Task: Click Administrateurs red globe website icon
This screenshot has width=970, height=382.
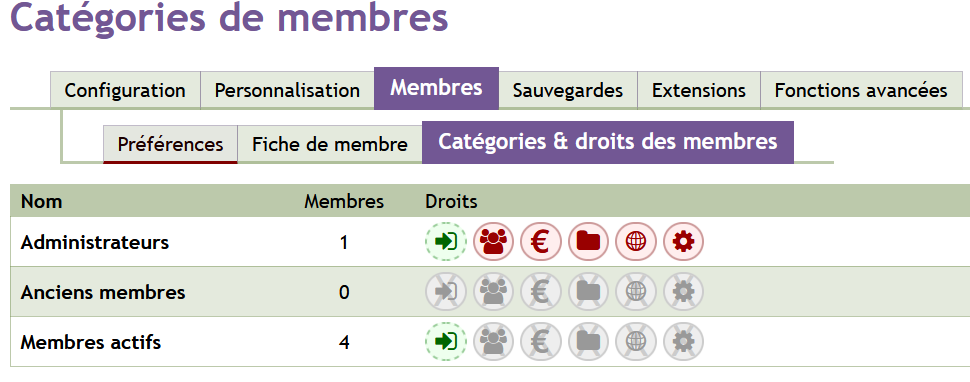Action: point(636,242)
